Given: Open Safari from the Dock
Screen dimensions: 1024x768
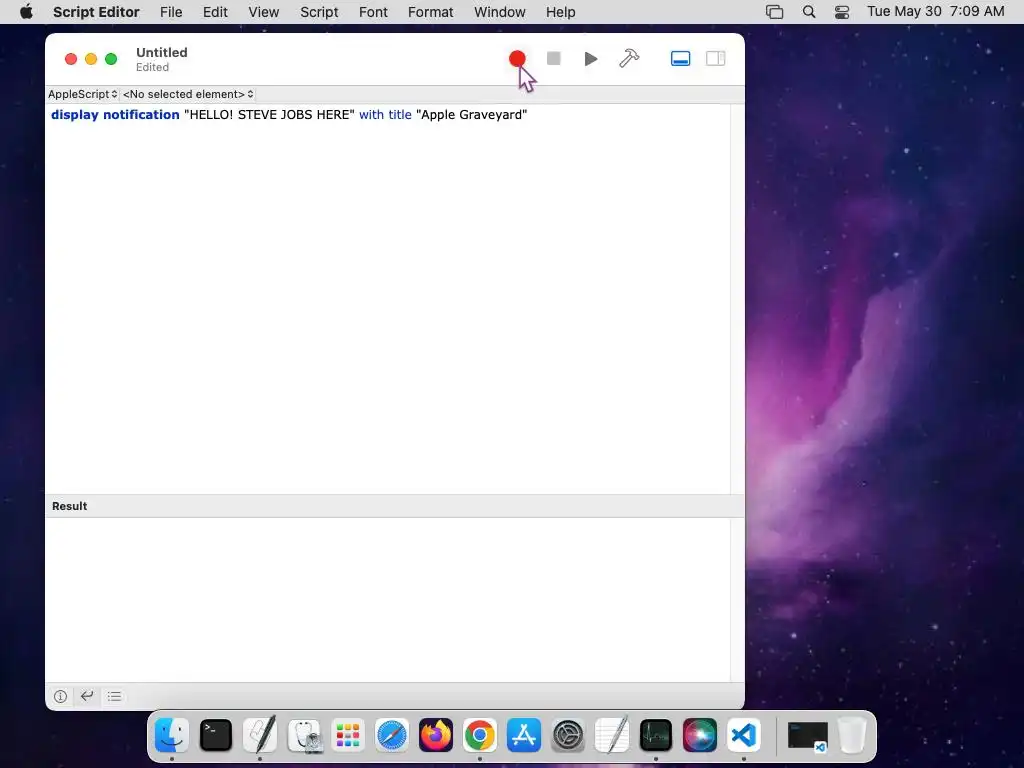Looking at the screenshot, I should click(x=392, y=735).
